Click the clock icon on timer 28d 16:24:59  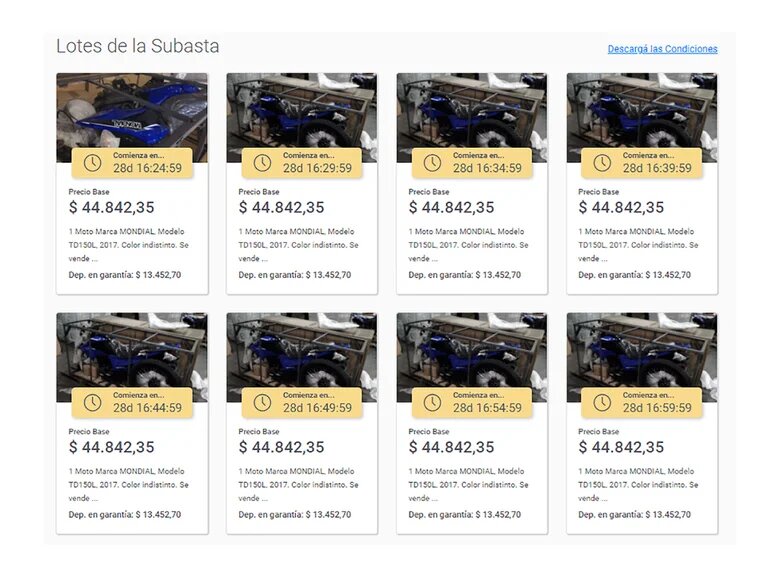(x=92, y=163)
